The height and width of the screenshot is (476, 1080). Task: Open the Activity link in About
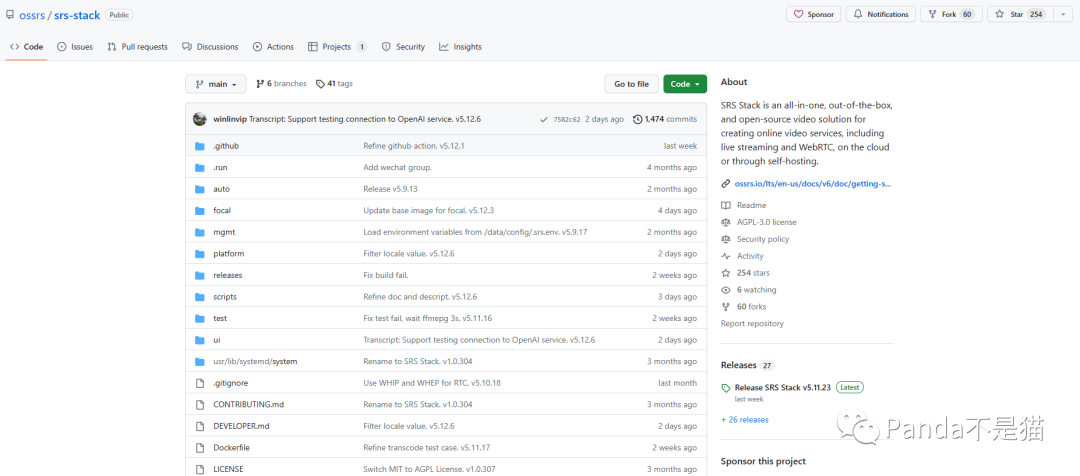tap(750, 256)
